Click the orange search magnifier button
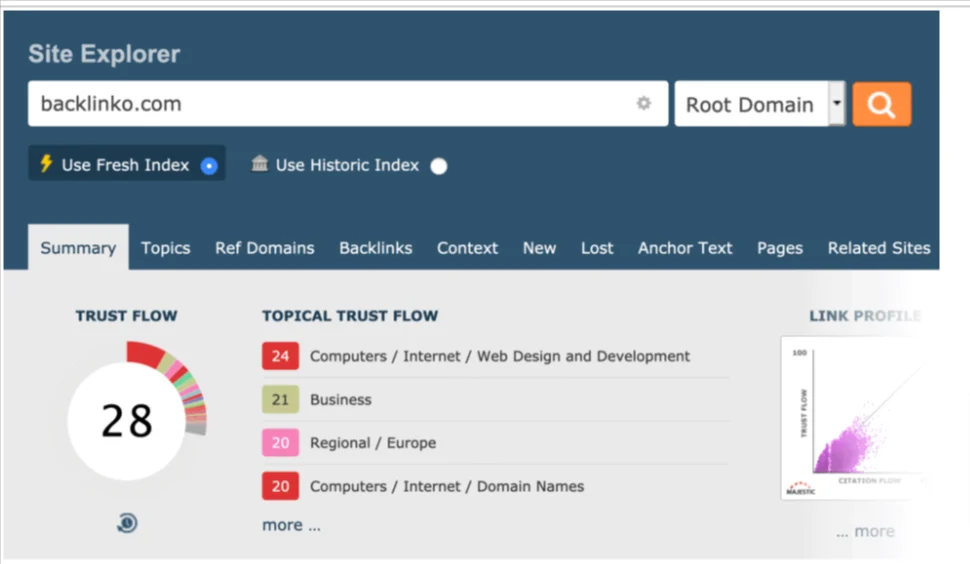The width and height of the screenshot is (970, 564). coord(882,104)
